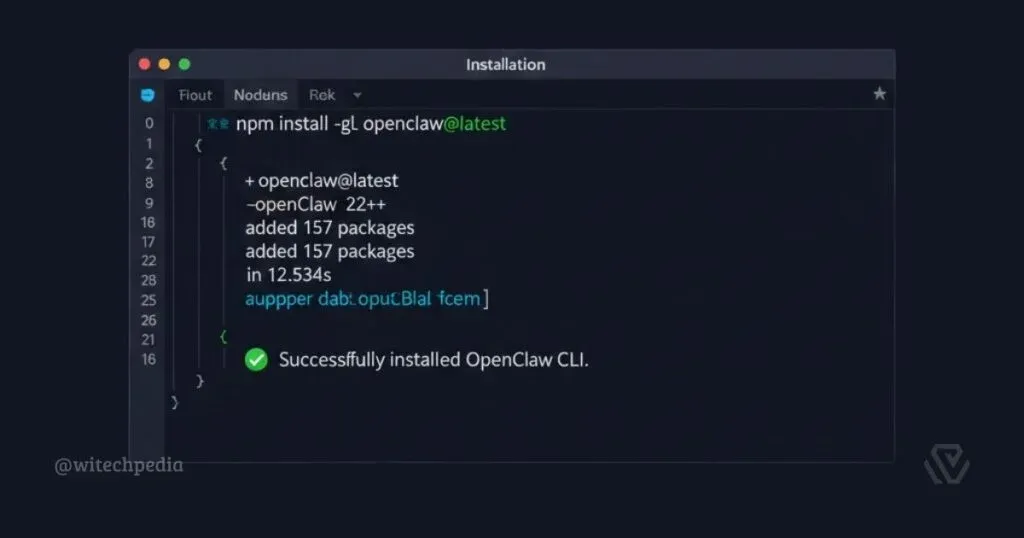Click line number 0 in the gutter
1024x538 pixels.
pyautogui.click(x=149, y=124)
